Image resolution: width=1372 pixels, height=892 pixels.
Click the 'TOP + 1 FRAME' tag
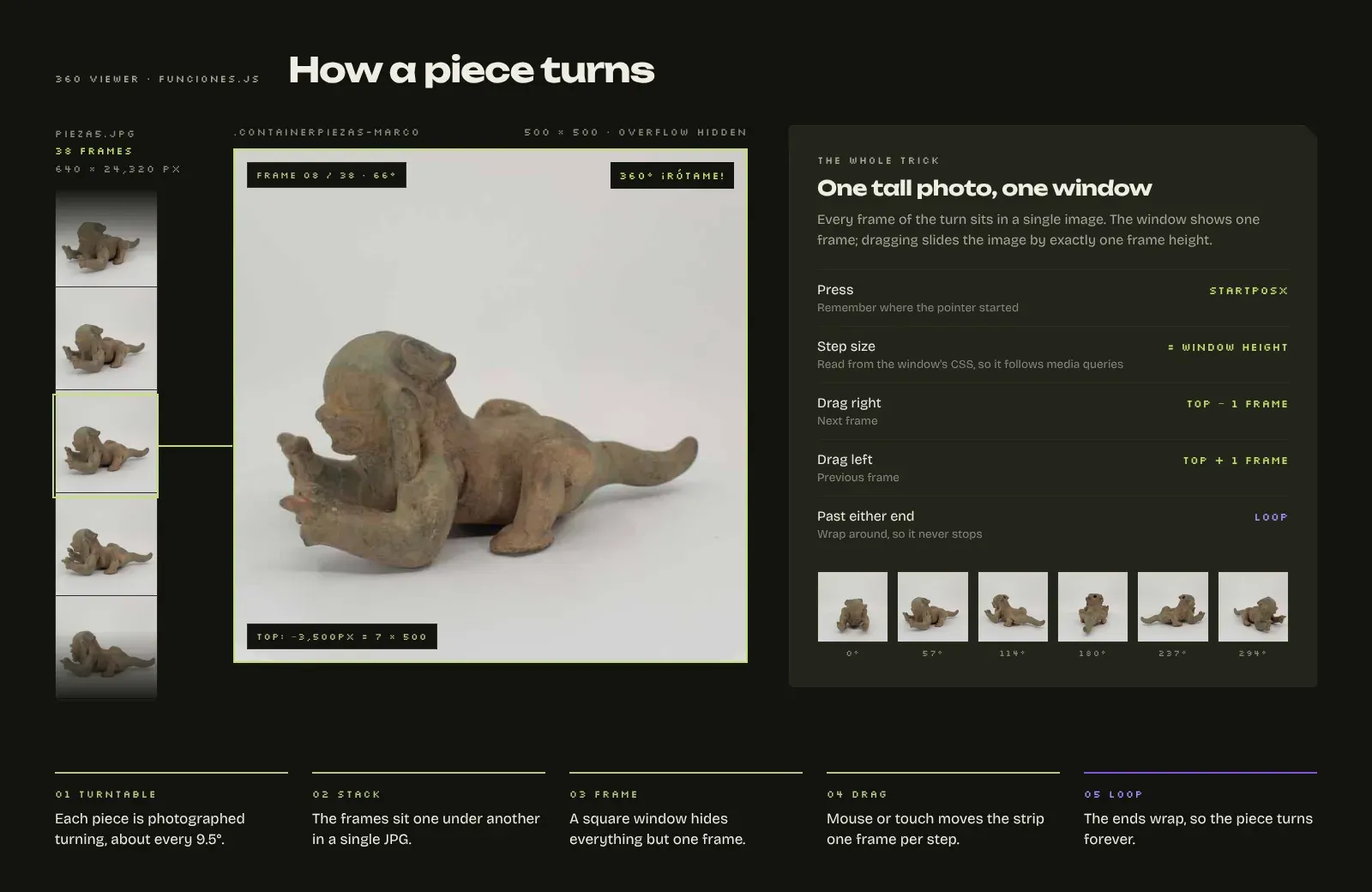tap(1236, 461)
